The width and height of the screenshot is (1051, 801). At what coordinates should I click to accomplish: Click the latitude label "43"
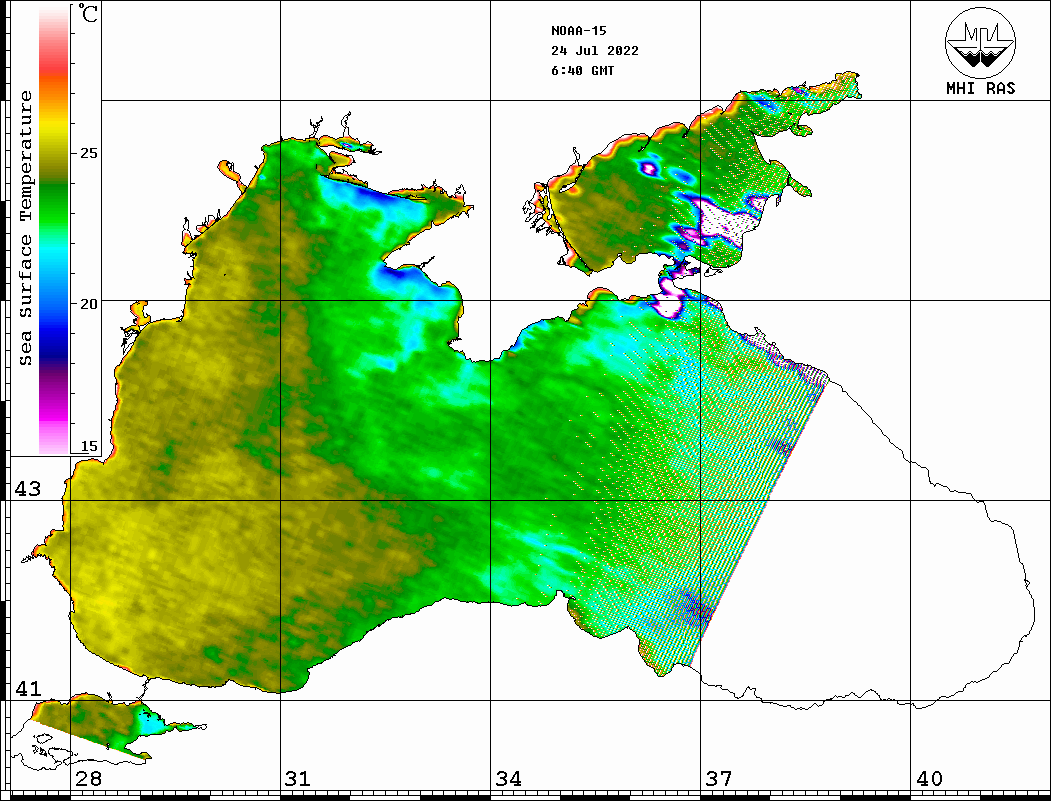coord(28,489)
